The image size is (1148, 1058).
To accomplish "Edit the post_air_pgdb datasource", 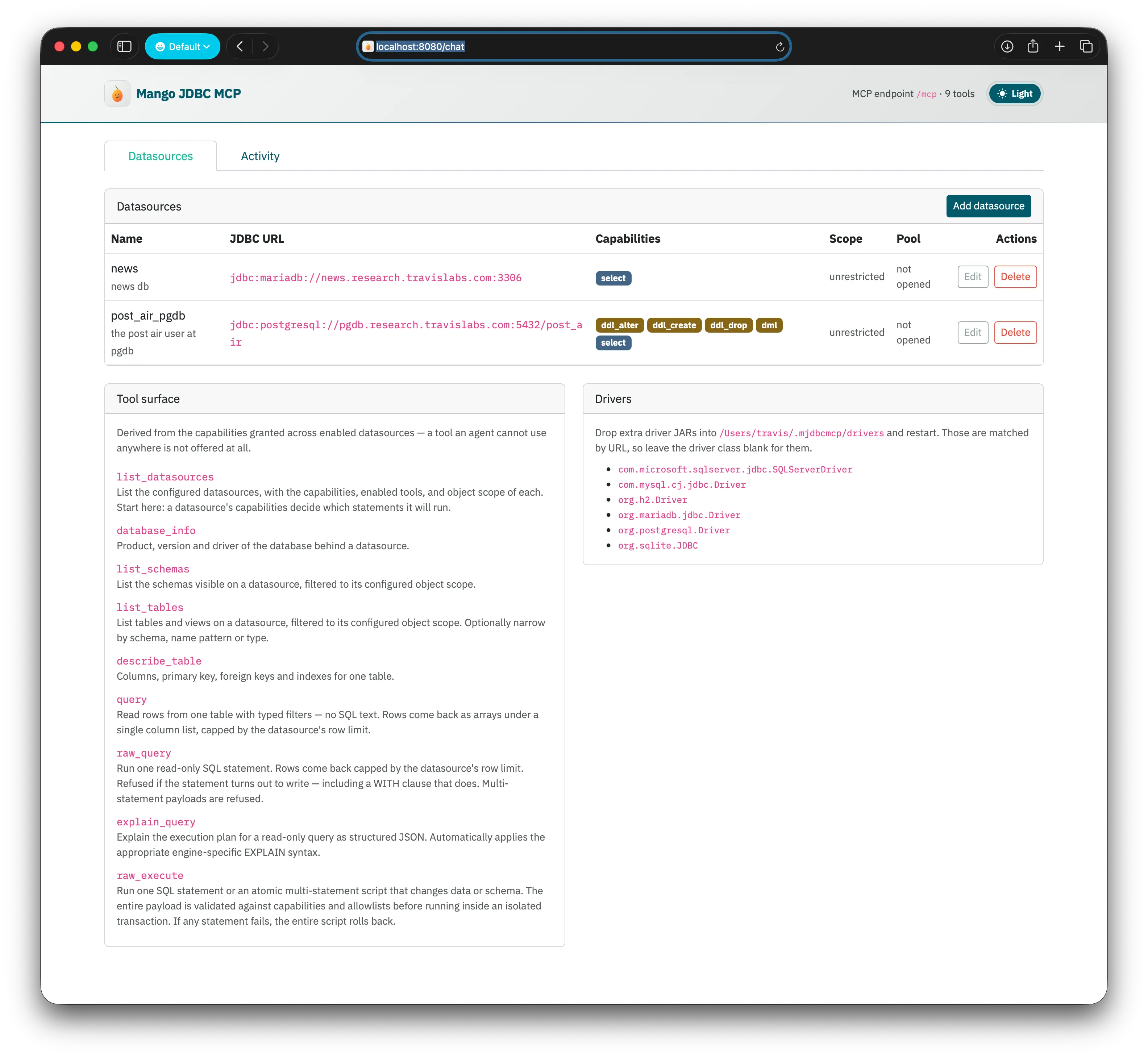I will click(972, 333).
